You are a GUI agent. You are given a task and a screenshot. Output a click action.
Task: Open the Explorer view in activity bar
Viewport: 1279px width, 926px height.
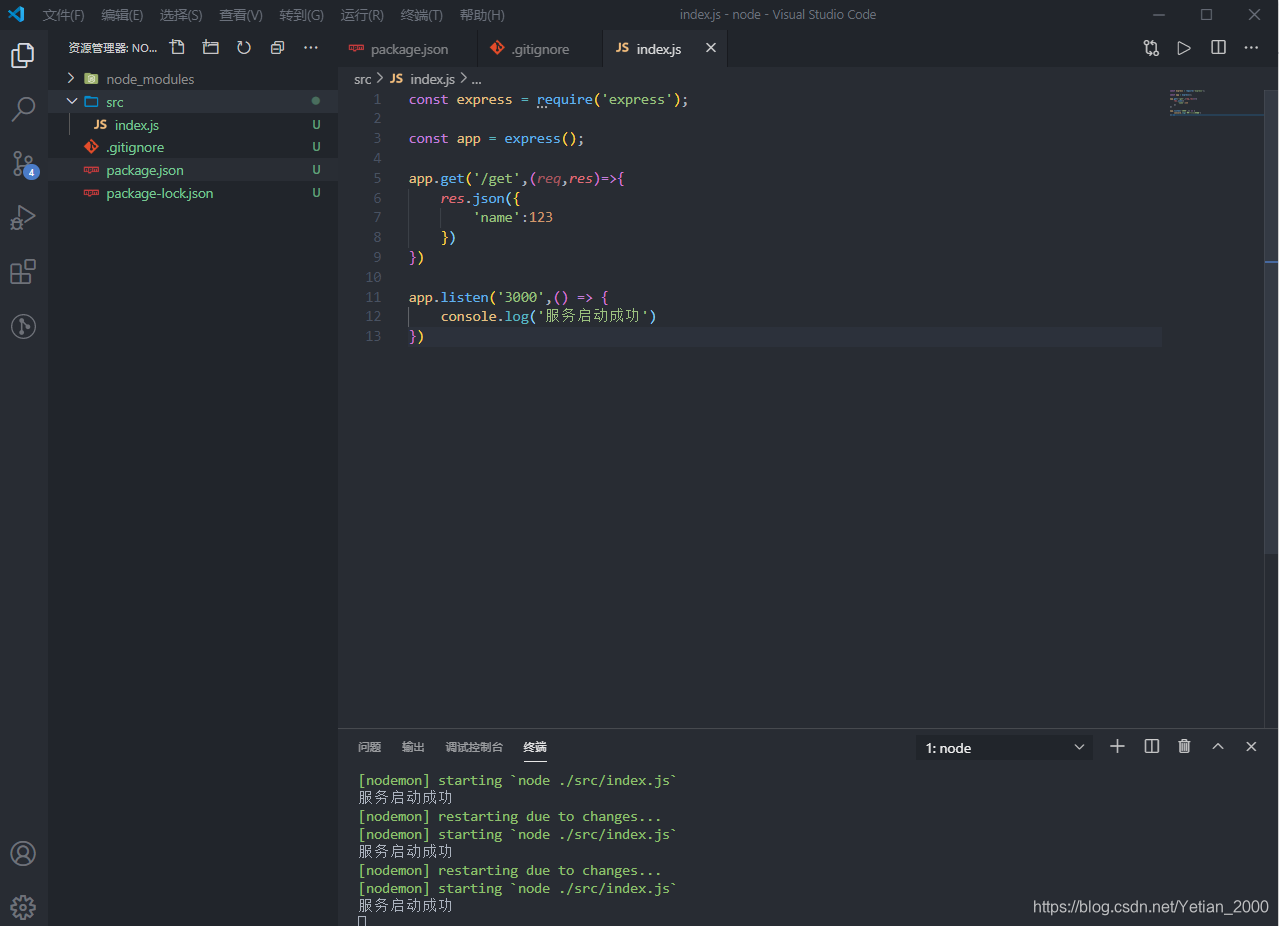[x=23, y=55]
